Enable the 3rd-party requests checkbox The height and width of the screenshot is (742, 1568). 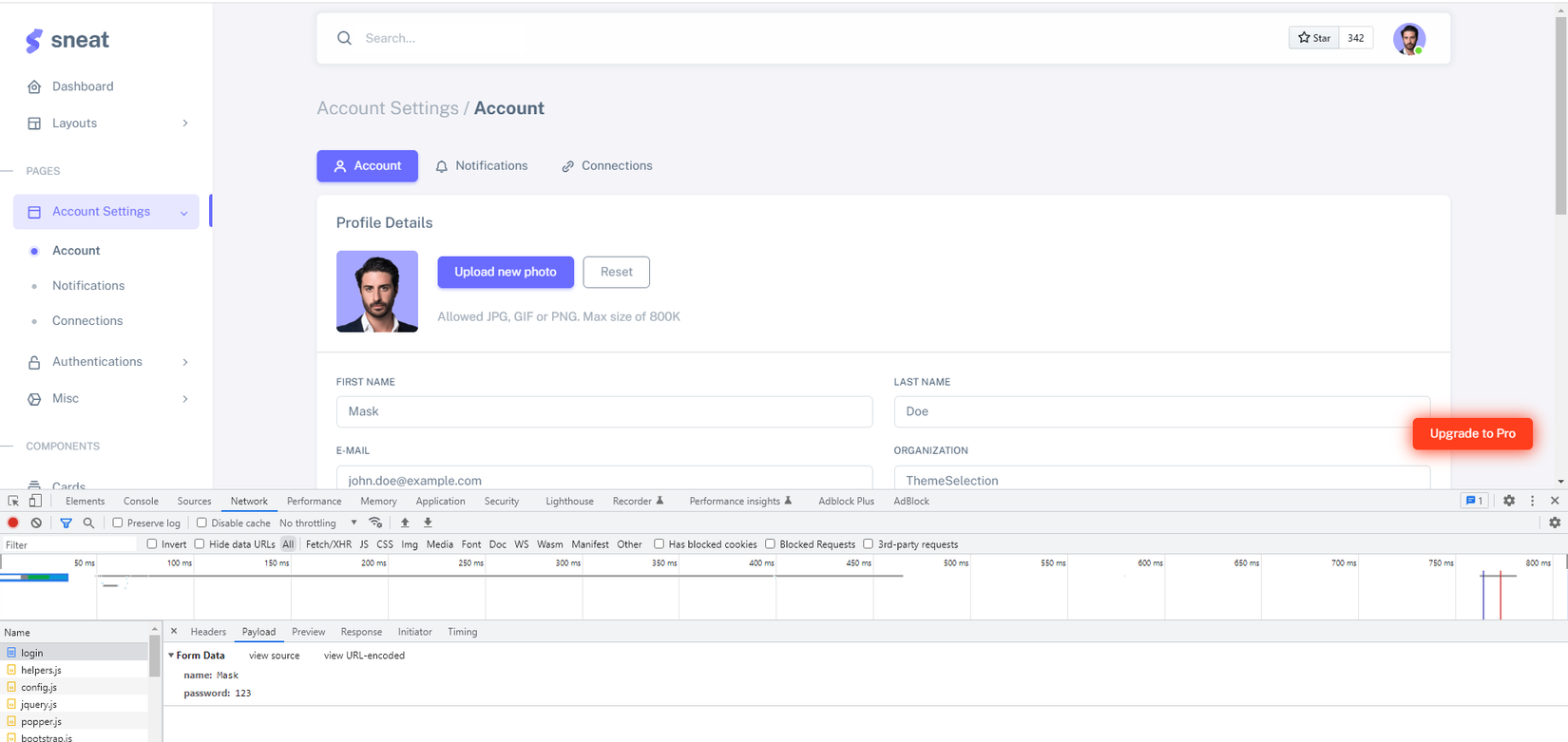click(868, 544)
